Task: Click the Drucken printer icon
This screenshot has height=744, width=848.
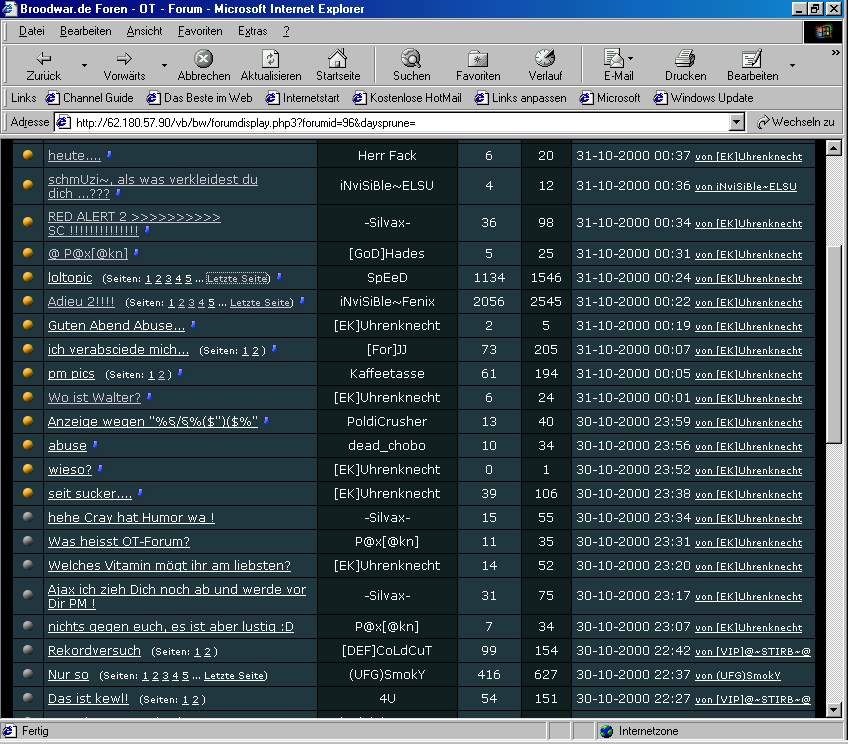Action: pyautogui.click(x=685, y=59)
